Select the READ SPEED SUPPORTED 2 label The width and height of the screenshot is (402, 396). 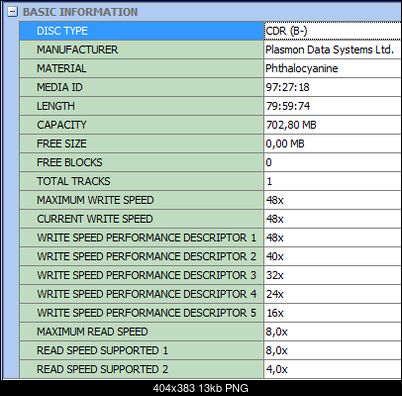102,369
